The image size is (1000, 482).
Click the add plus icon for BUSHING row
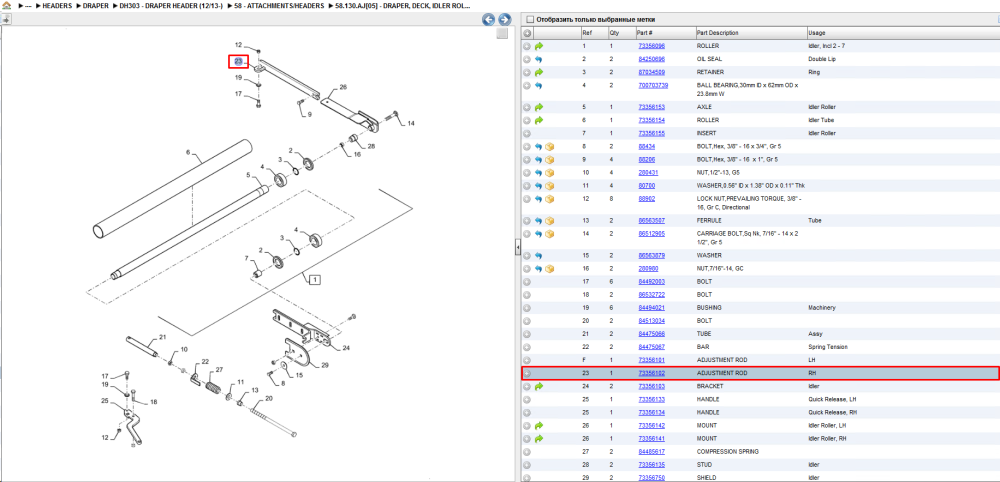point(527,308)
